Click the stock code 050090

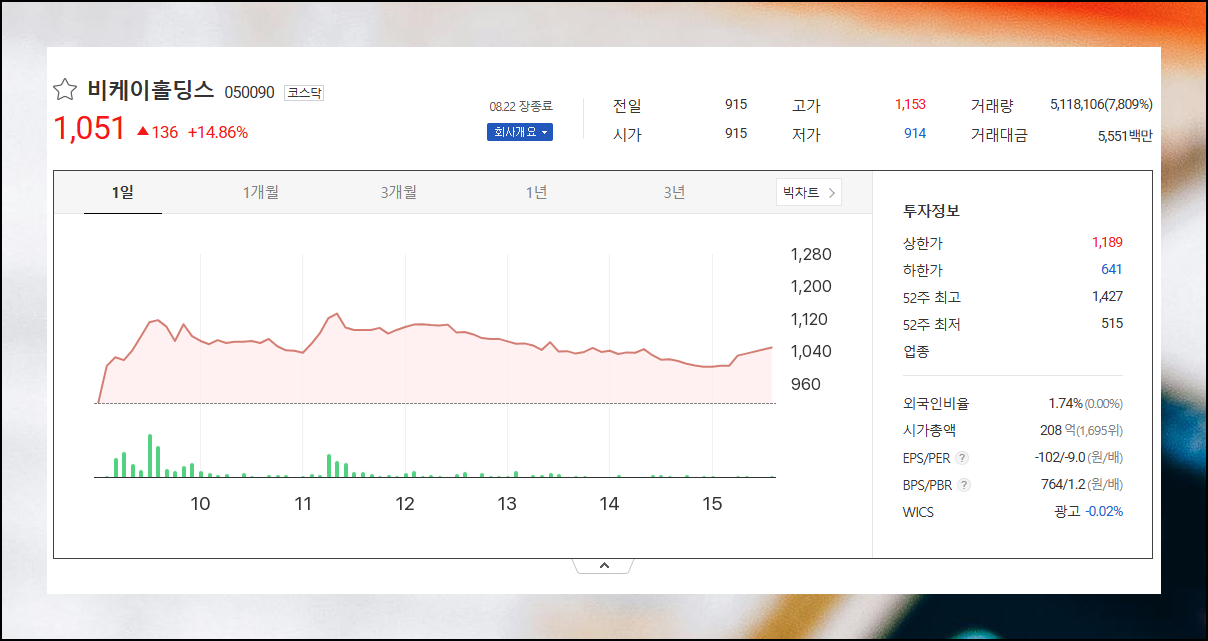point(249,92)
